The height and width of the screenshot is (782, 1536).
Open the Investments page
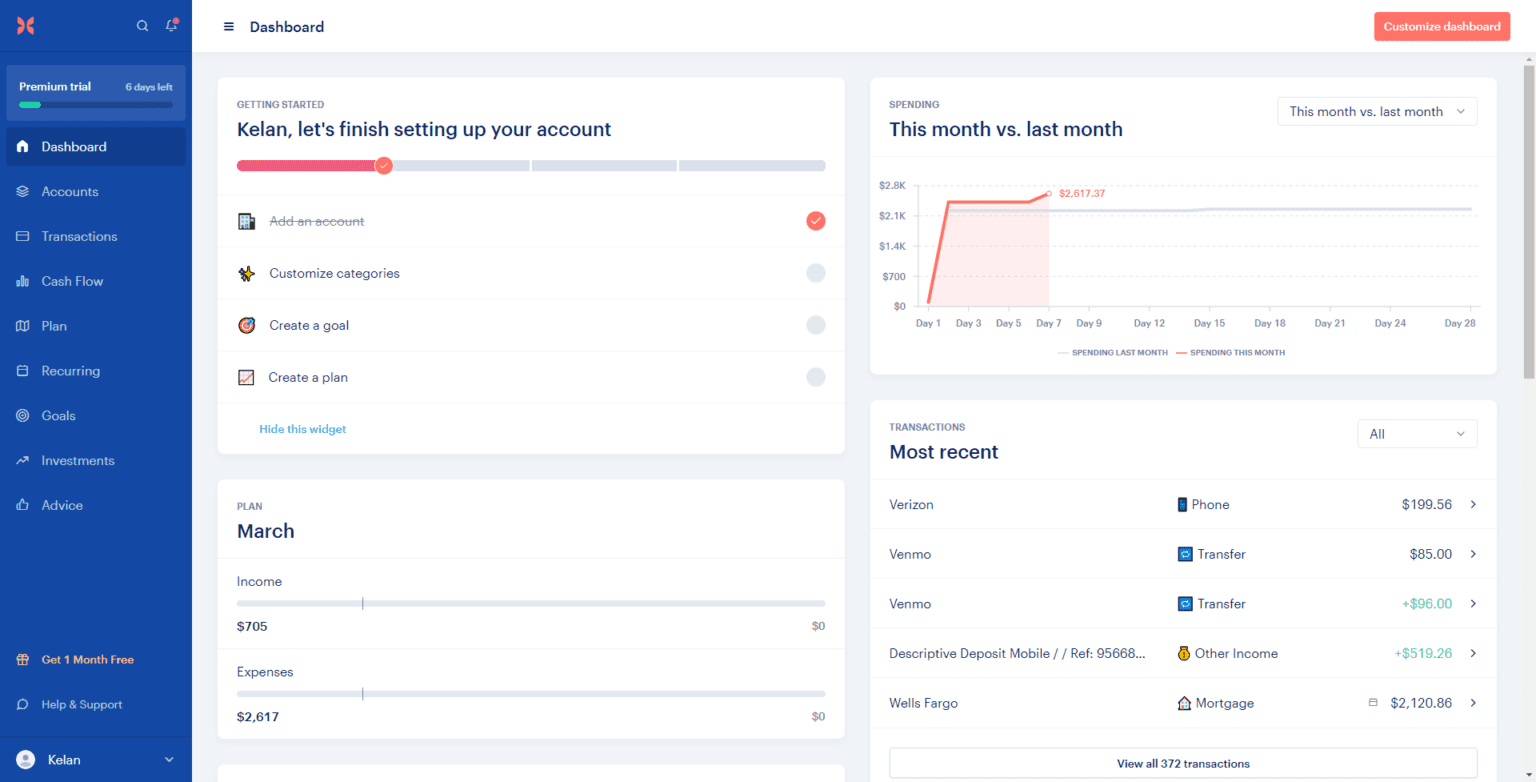(x=79, y=460)
